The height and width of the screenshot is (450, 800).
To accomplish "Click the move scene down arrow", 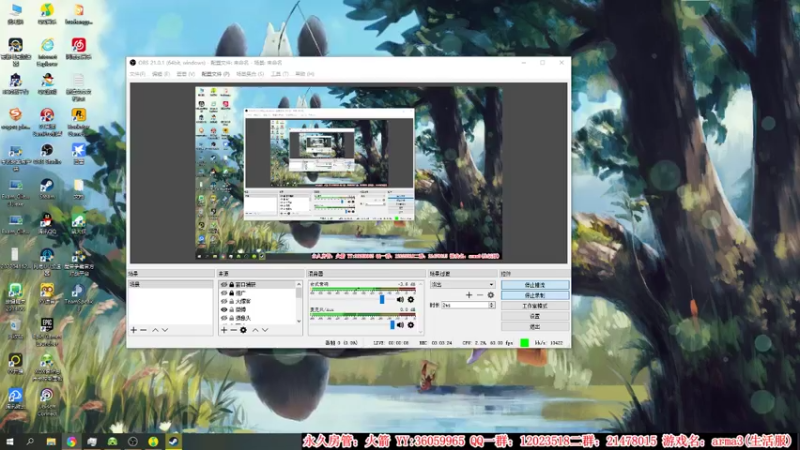I will click(165, 330).
